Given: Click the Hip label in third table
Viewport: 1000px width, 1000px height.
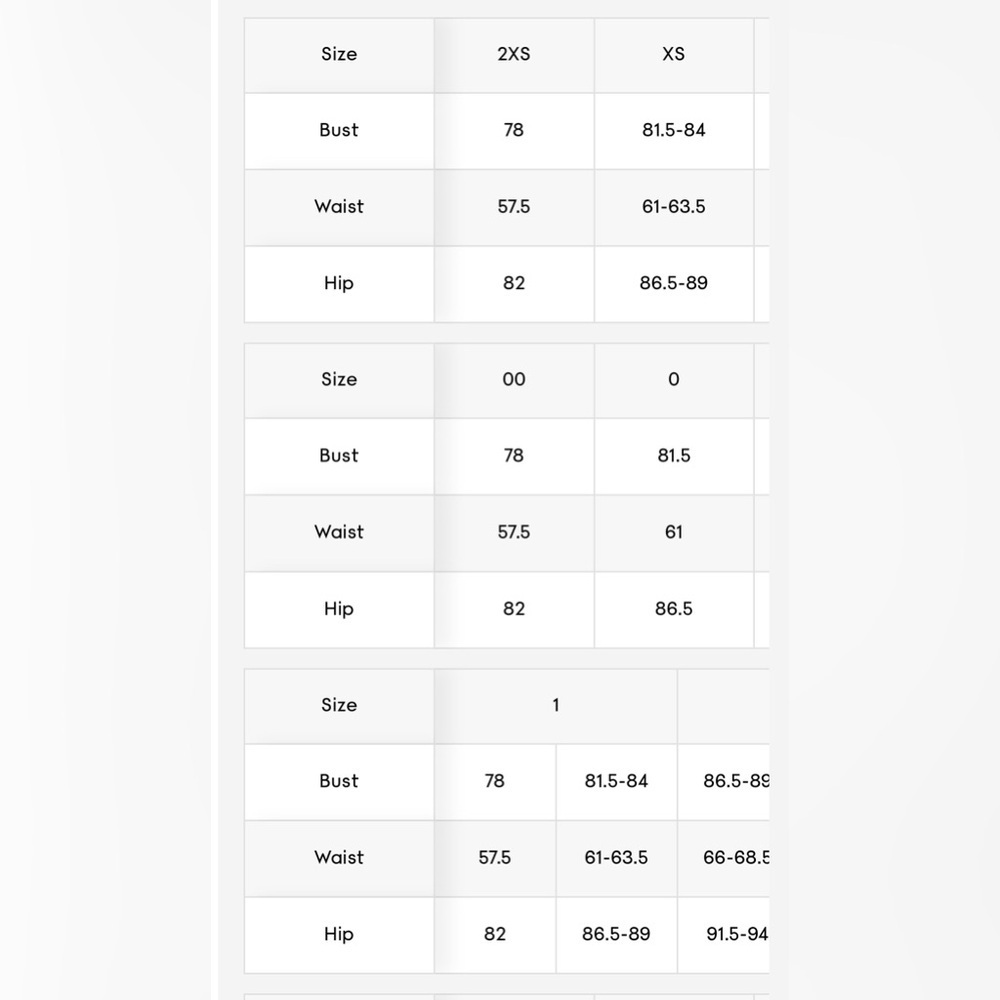Looking at the screenshot, I should click(339, 935).
